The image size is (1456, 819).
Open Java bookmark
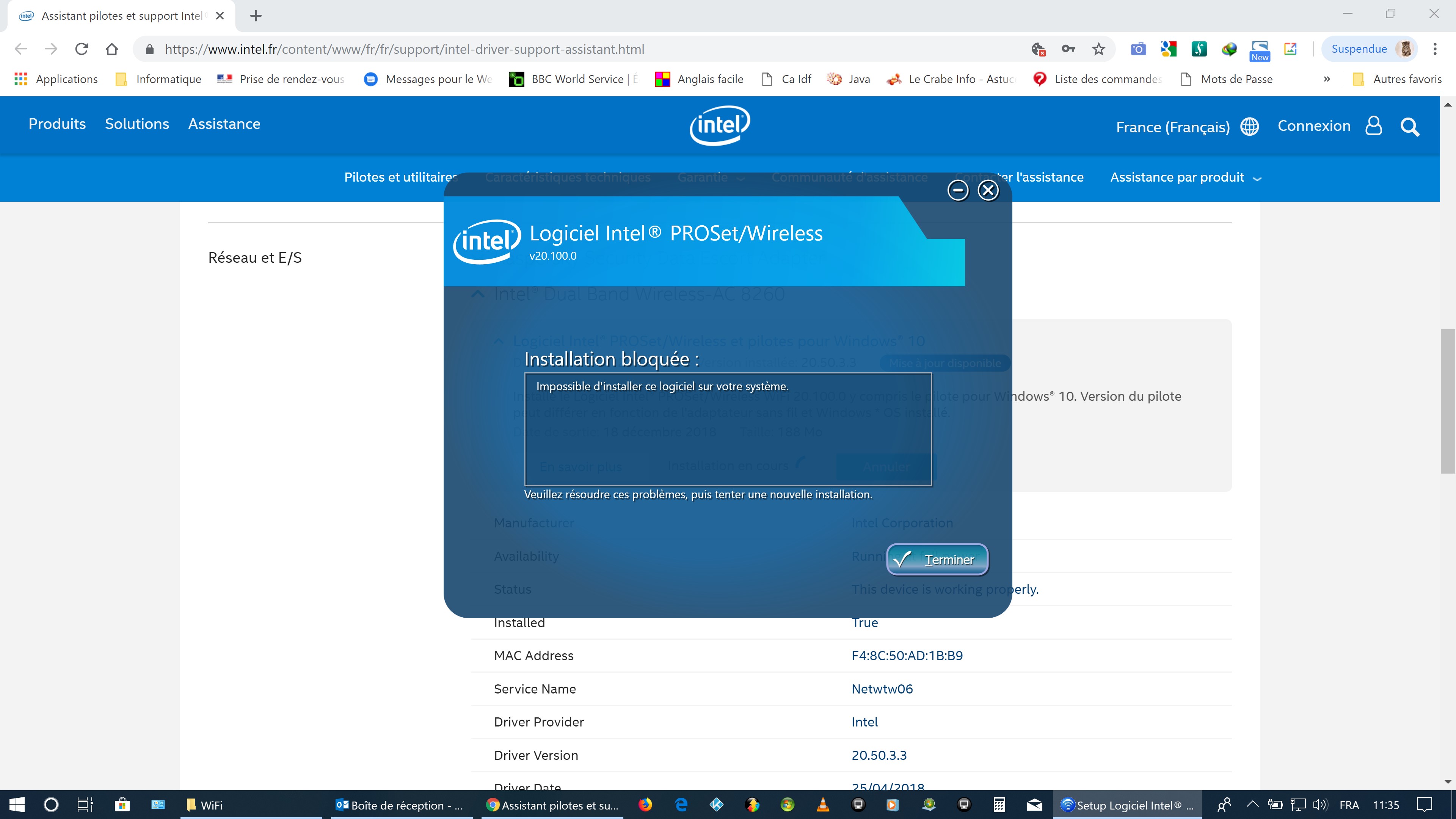pos(849,79)
